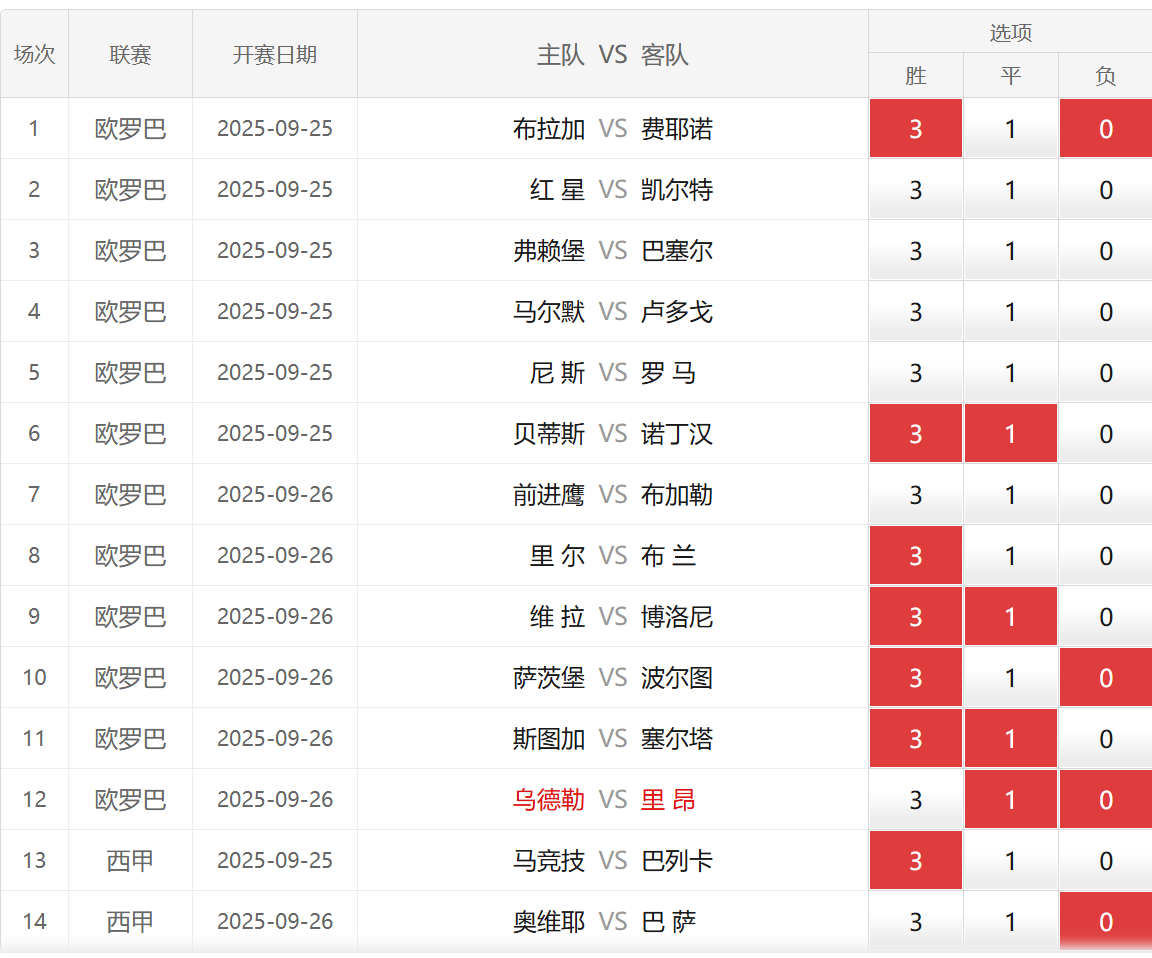Select win (3) for 尼斯 VS 罗马
The width and height of the screenshot is (1152, 958).
coord(915,373)
